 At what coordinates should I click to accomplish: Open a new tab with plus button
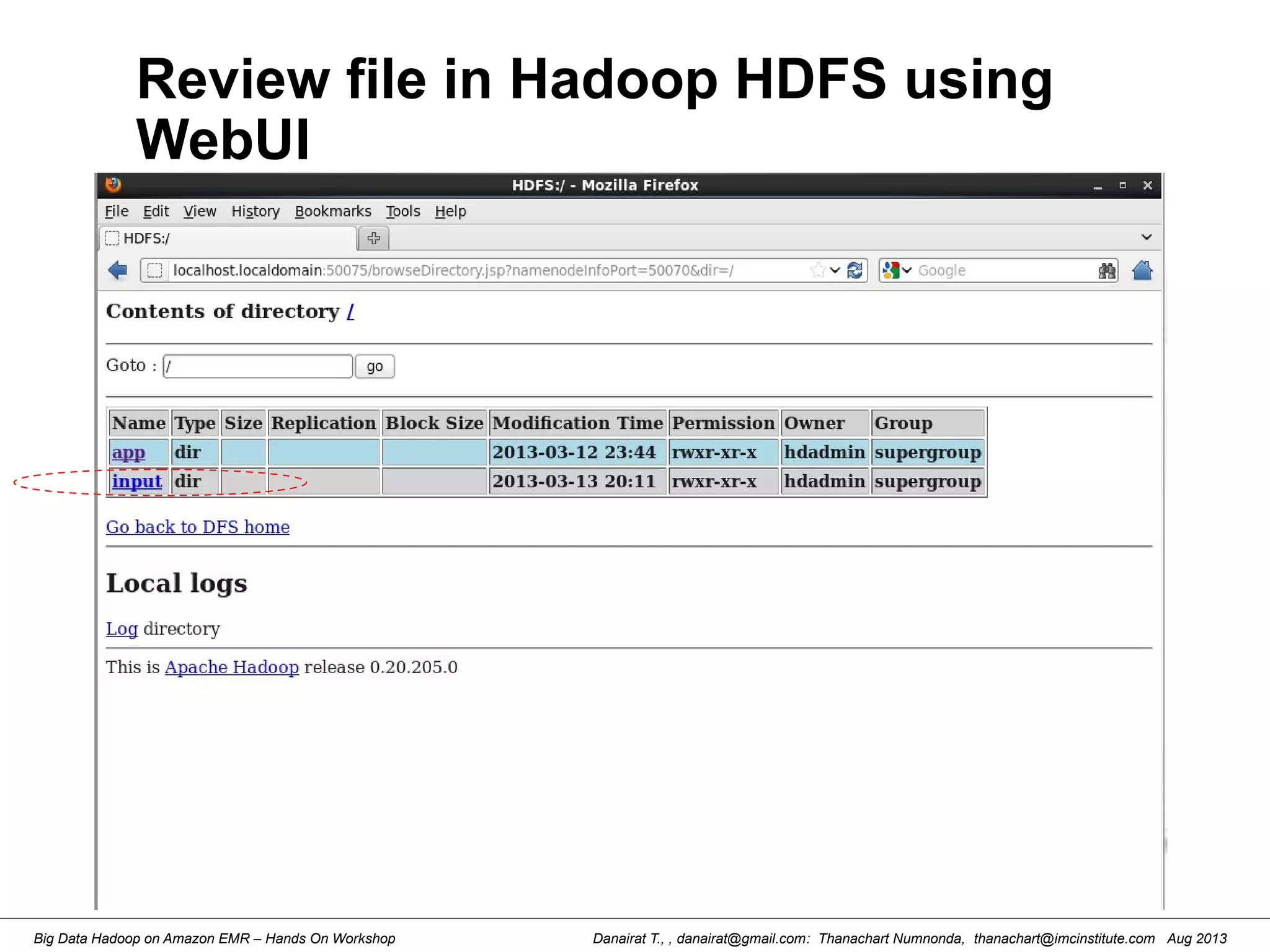[x=373, y=238]
